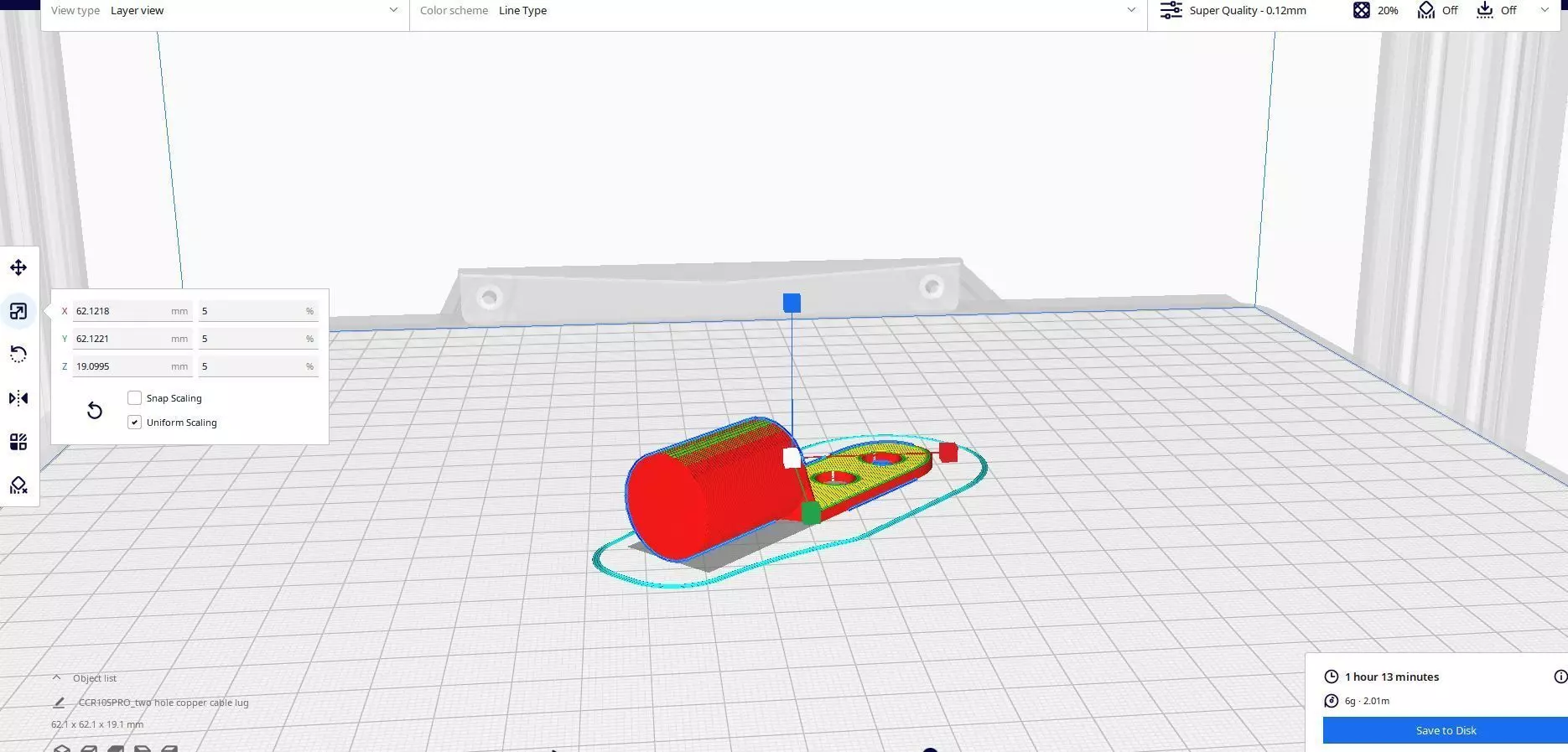Click the 6g · 2.01m material estimate

click(1367, 701)
